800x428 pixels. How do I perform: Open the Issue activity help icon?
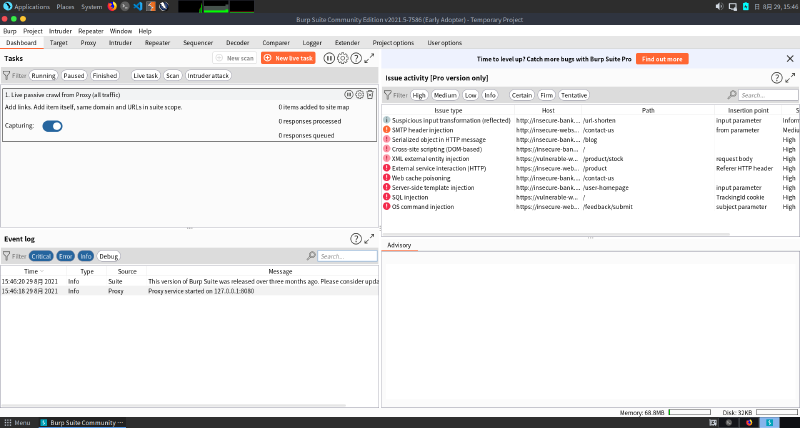click(776, 78)
